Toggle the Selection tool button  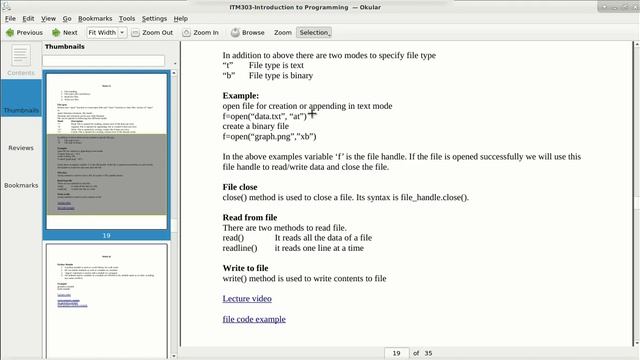[313, 33]
